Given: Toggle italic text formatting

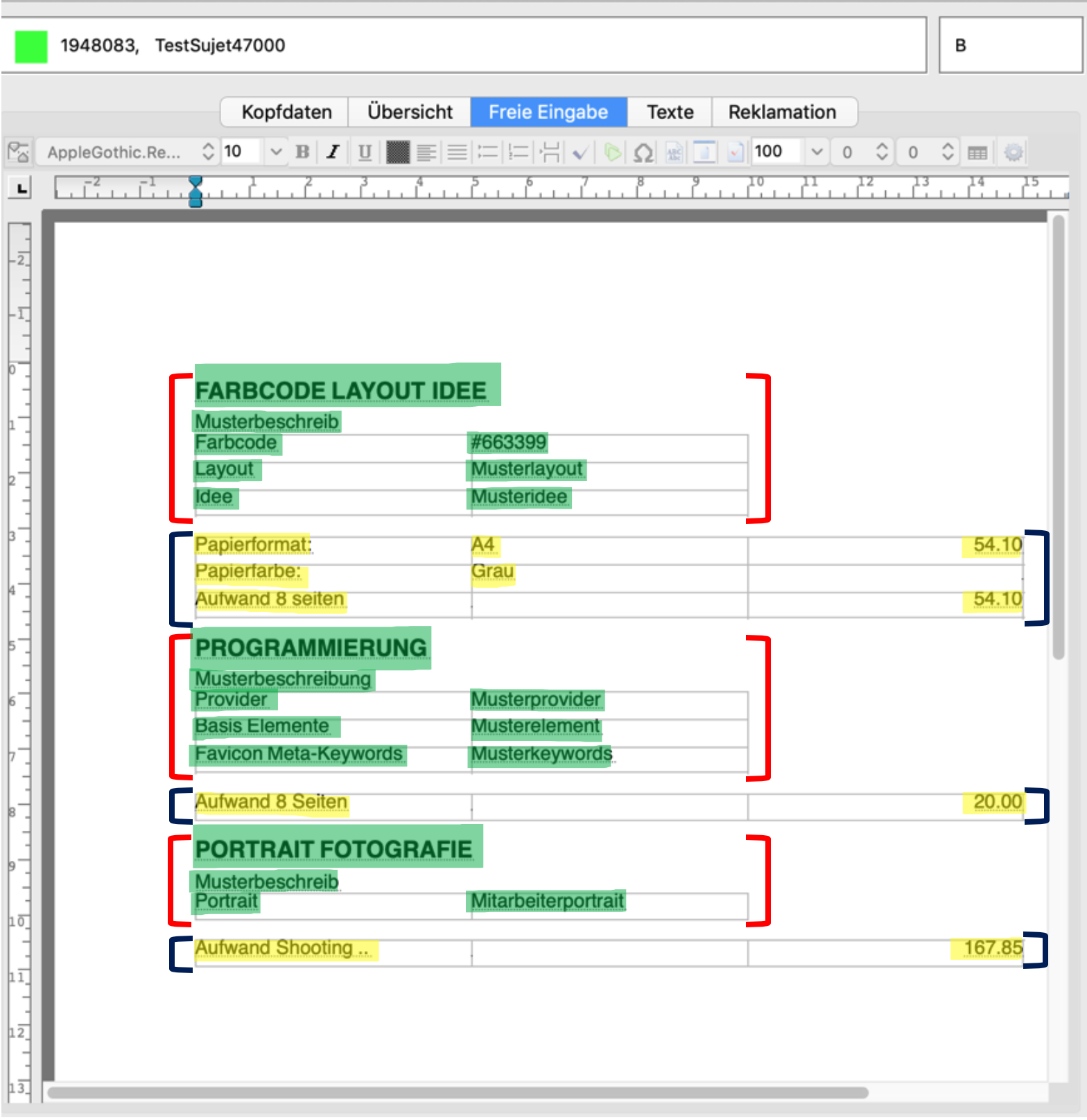Looking at the screenshot, I should pyautogui.click(x=333, y=152).
